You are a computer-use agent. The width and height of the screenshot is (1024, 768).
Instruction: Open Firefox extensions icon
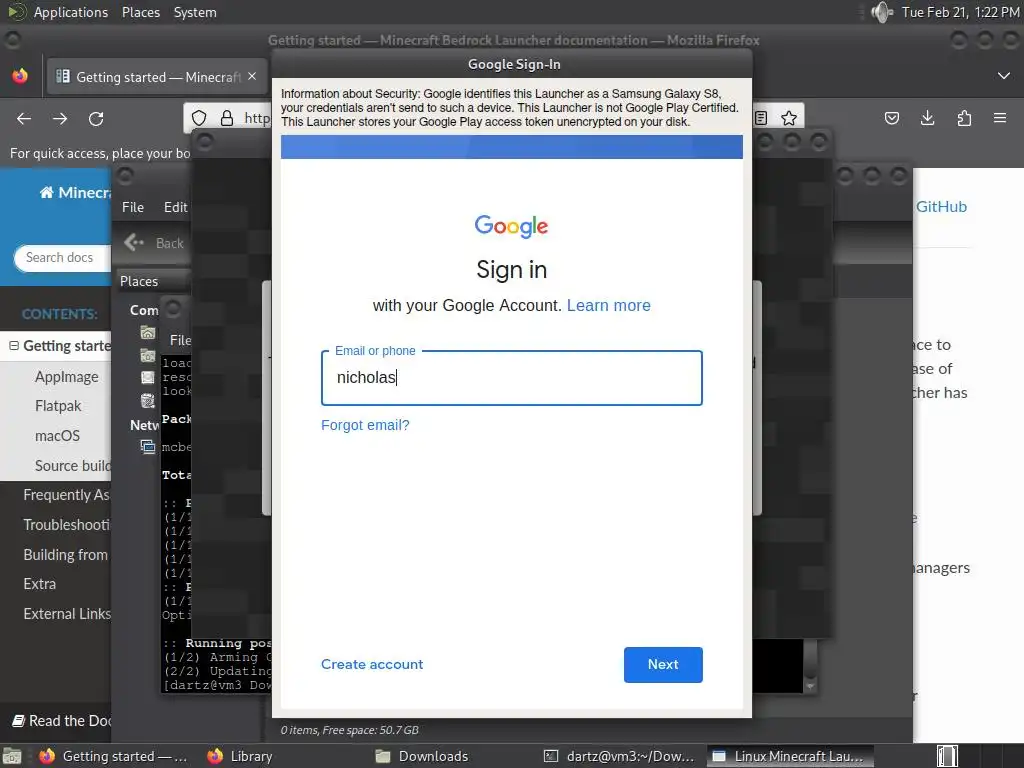pyautogui.click(x=964, y=118)
